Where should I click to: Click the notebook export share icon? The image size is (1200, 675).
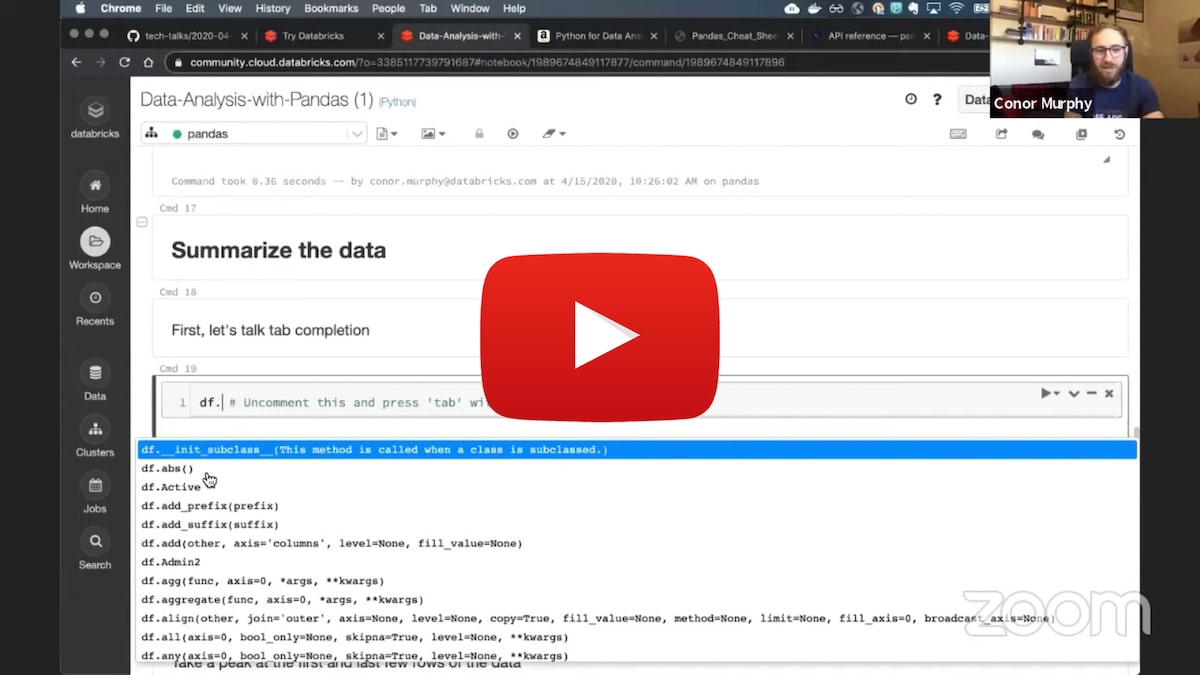1001,134
